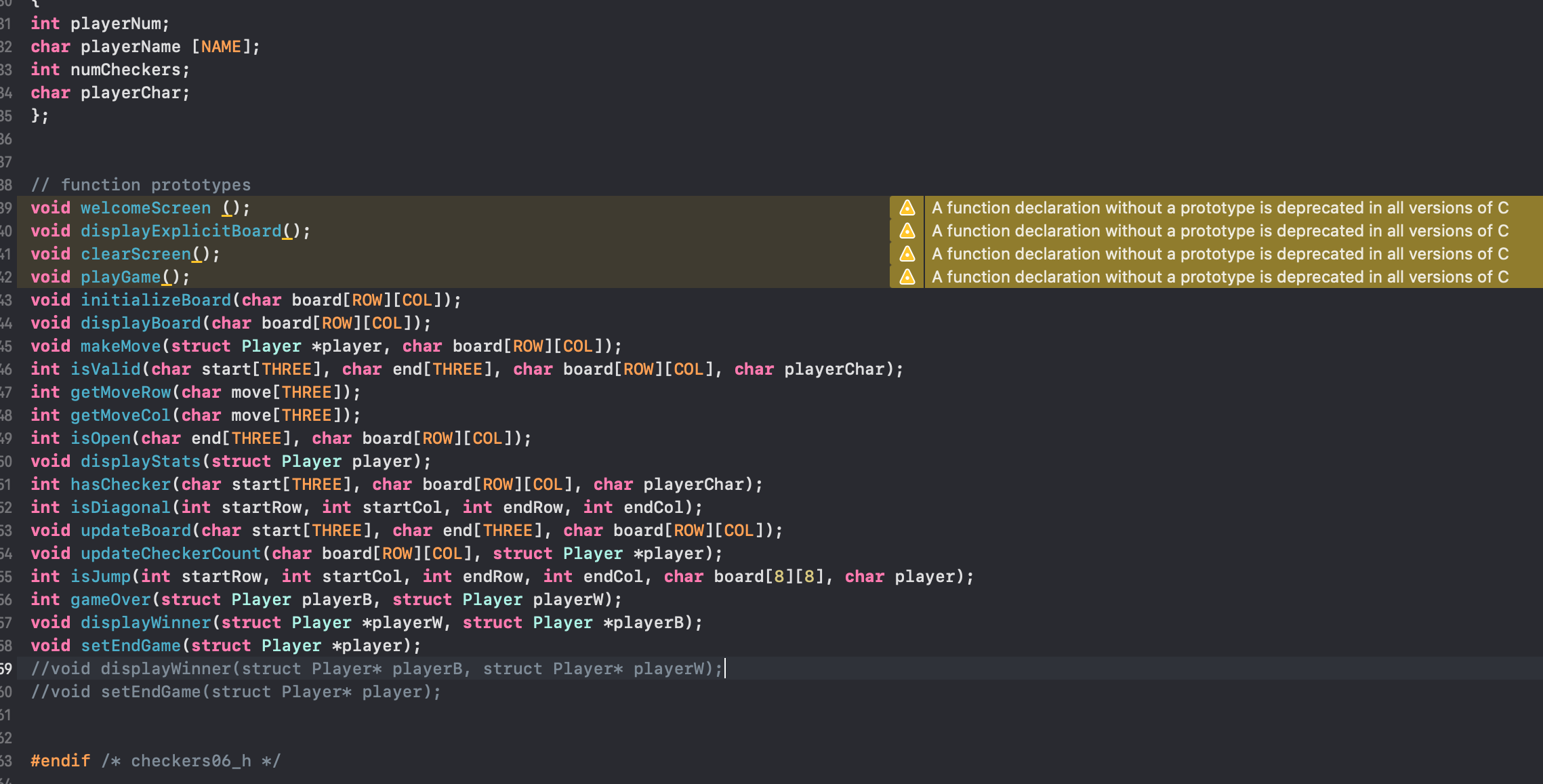This screenshot has width=1543, height=784.
Task: Click the #endif directive at file bottom
Action: tap(60, 760)
